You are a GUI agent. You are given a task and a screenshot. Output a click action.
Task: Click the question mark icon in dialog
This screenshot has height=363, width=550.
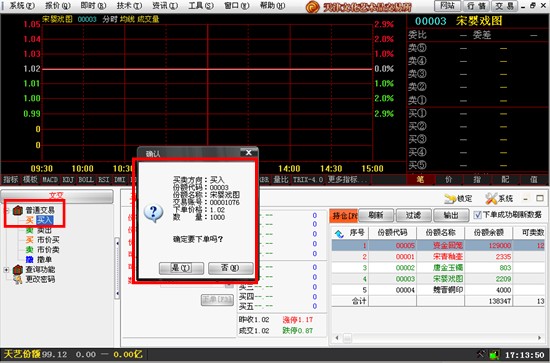pos(153,213)
